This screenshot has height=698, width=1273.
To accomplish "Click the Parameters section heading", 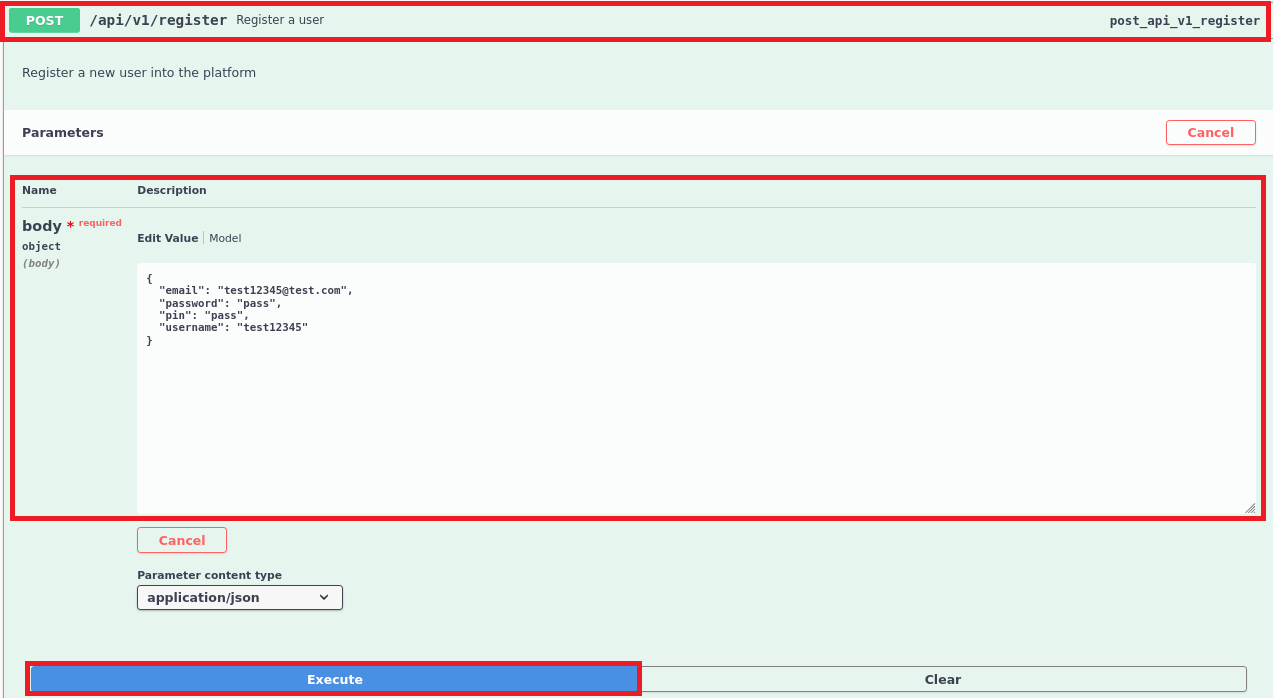I will tap(63, 133).
